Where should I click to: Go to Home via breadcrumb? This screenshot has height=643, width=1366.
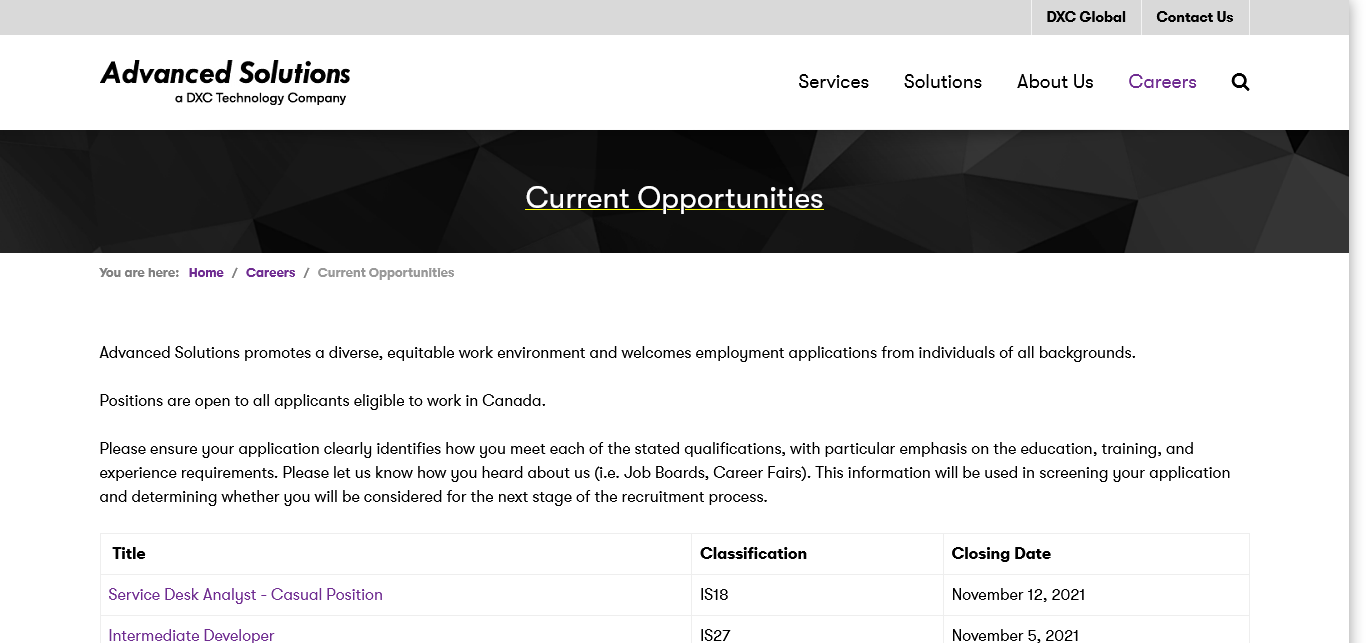[206, 273]
